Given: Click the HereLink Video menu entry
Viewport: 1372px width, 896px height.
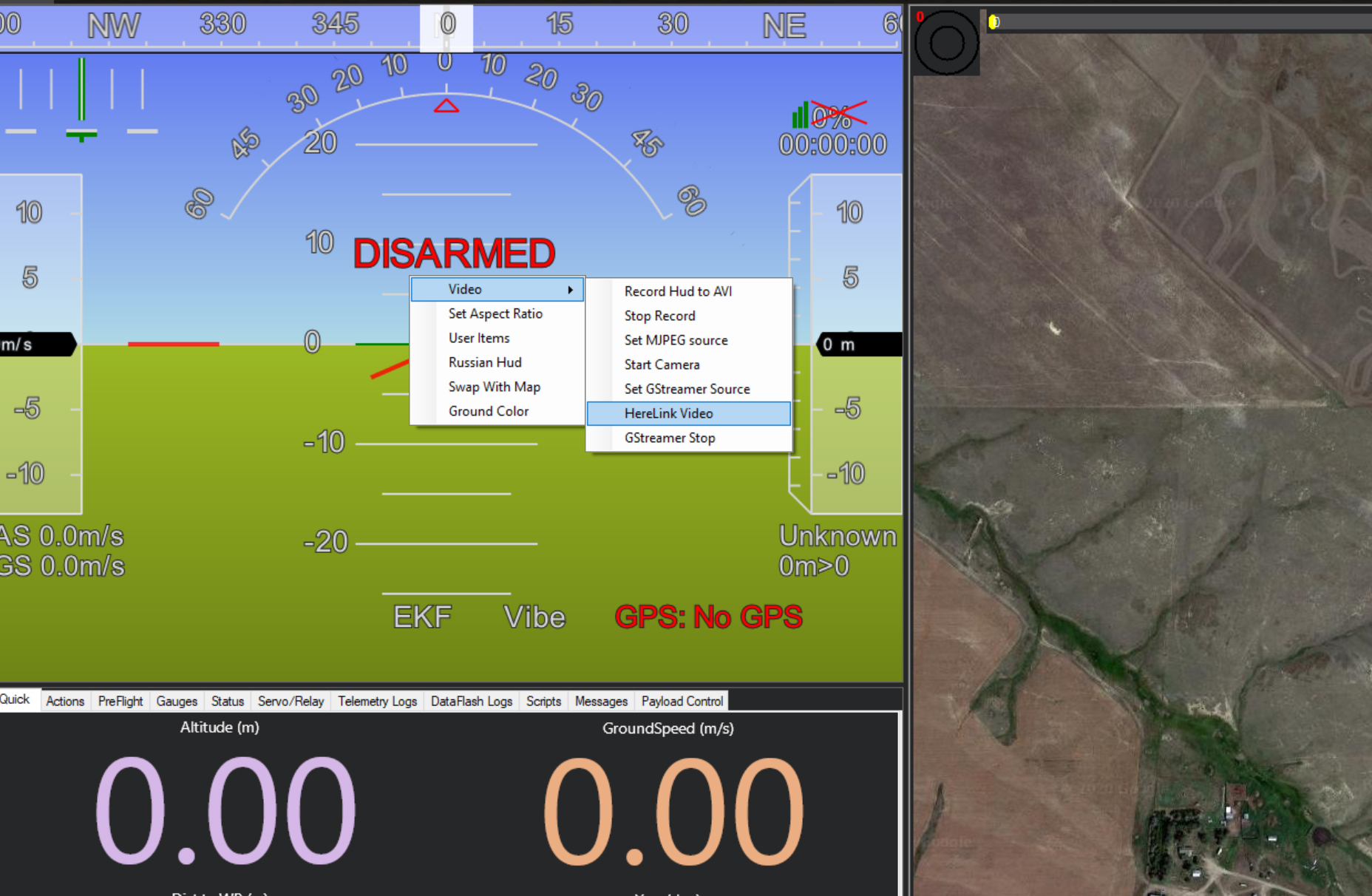Looking at the screenshot, I should pos(689,413).
